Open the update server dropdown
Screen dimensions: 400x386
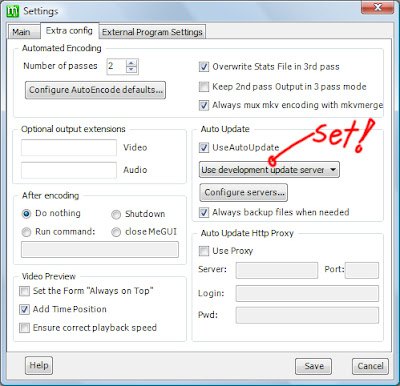click(x=269, y=170)
